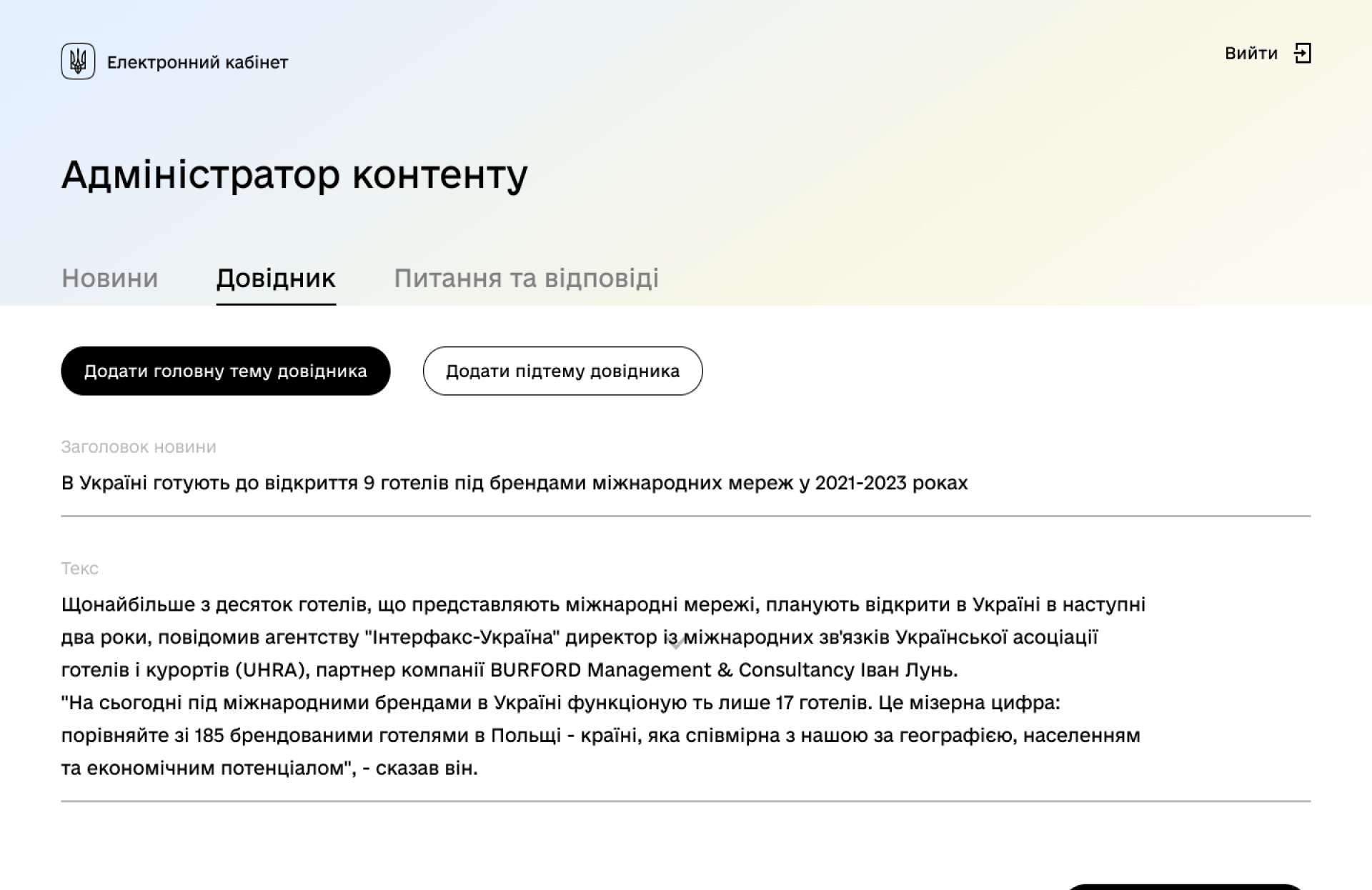
Task: Click the Додати підтему довідника button
Action: [x=562, y=371]
